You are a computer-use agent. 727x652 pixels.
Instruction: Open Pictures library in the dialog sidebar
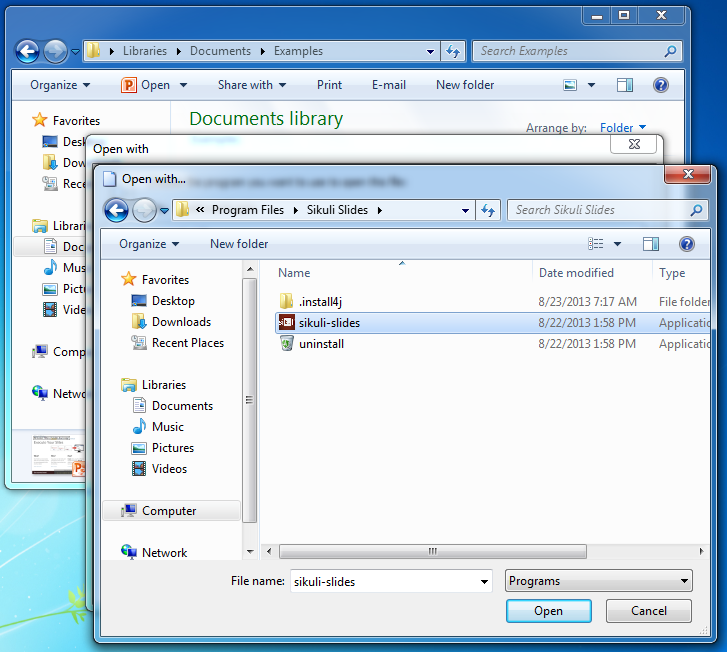(172, 448)
